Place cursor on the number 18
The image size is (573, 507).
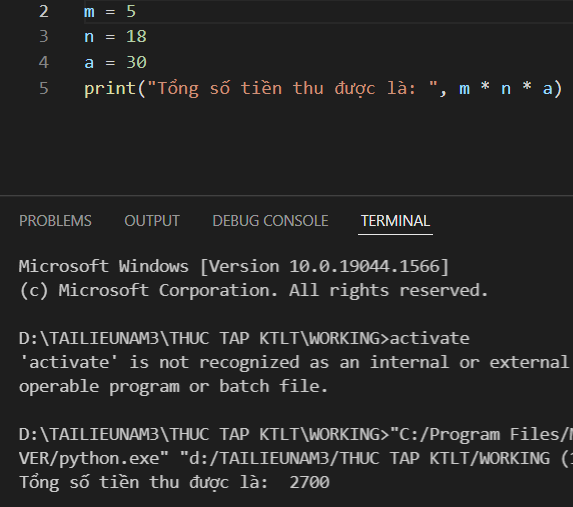[136, 37]
